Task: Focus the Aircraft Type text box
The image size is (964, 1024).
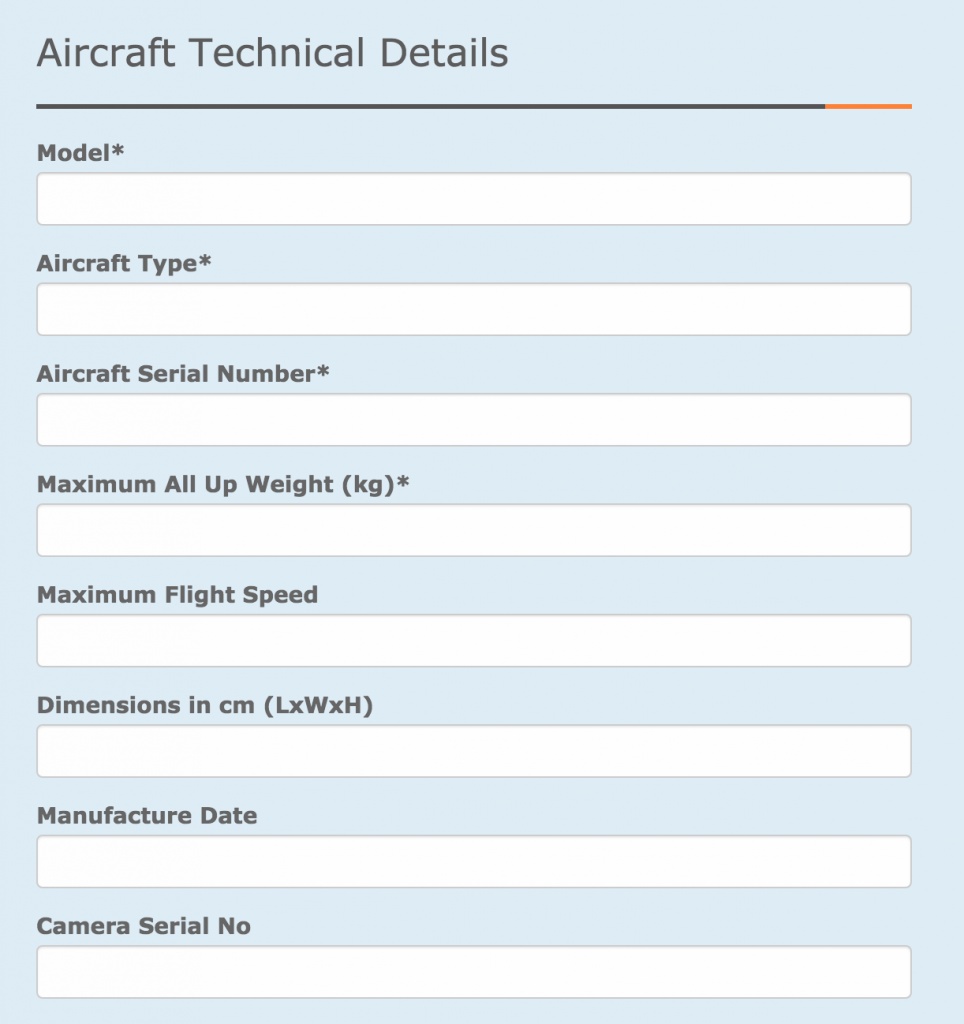Action: (x=473, y=309)
